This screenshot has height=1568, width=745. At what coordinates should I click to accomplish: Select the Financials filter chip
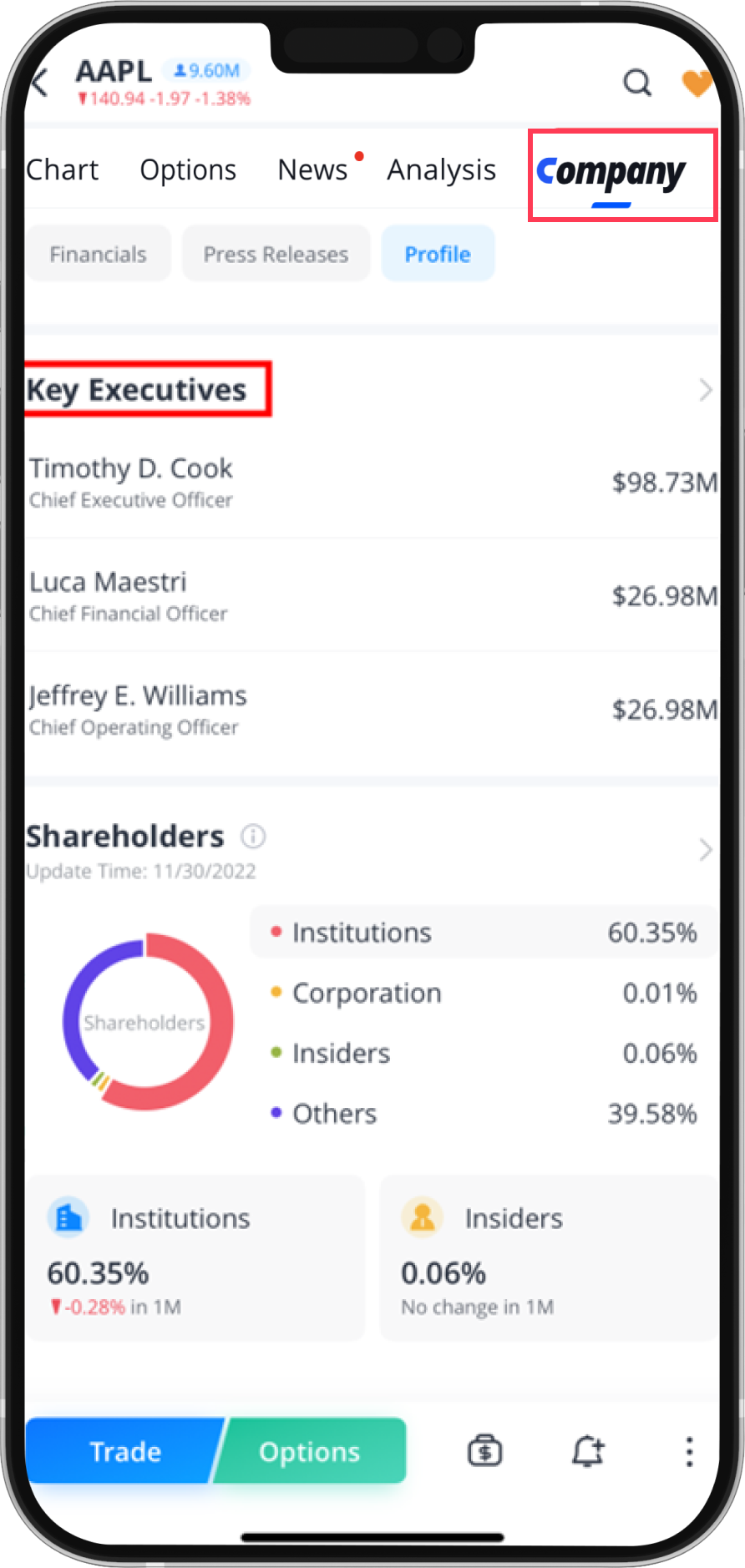pos(98,254)
